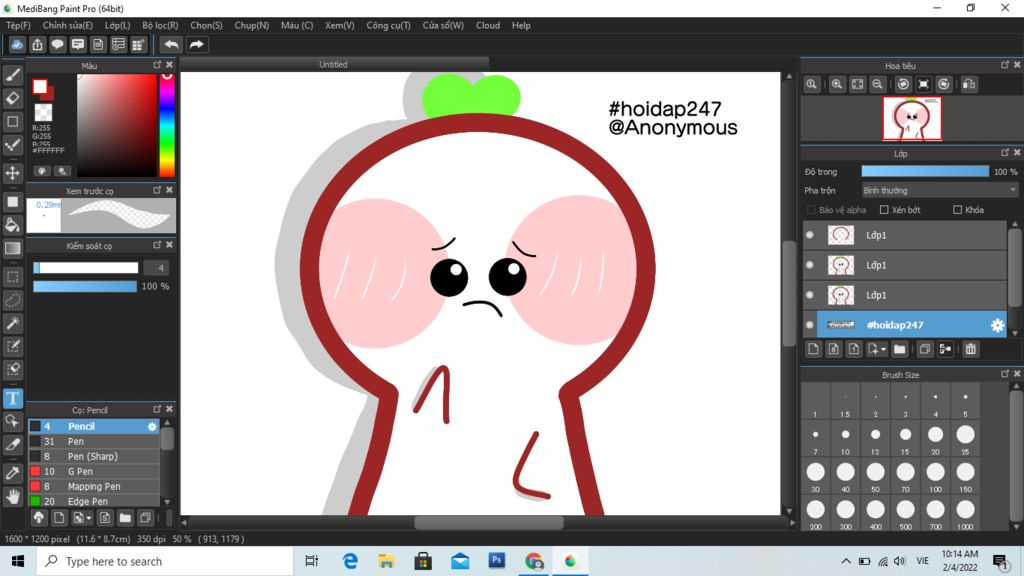
Task: Flip the canvas view in navigator
Action: coord(969,84)
